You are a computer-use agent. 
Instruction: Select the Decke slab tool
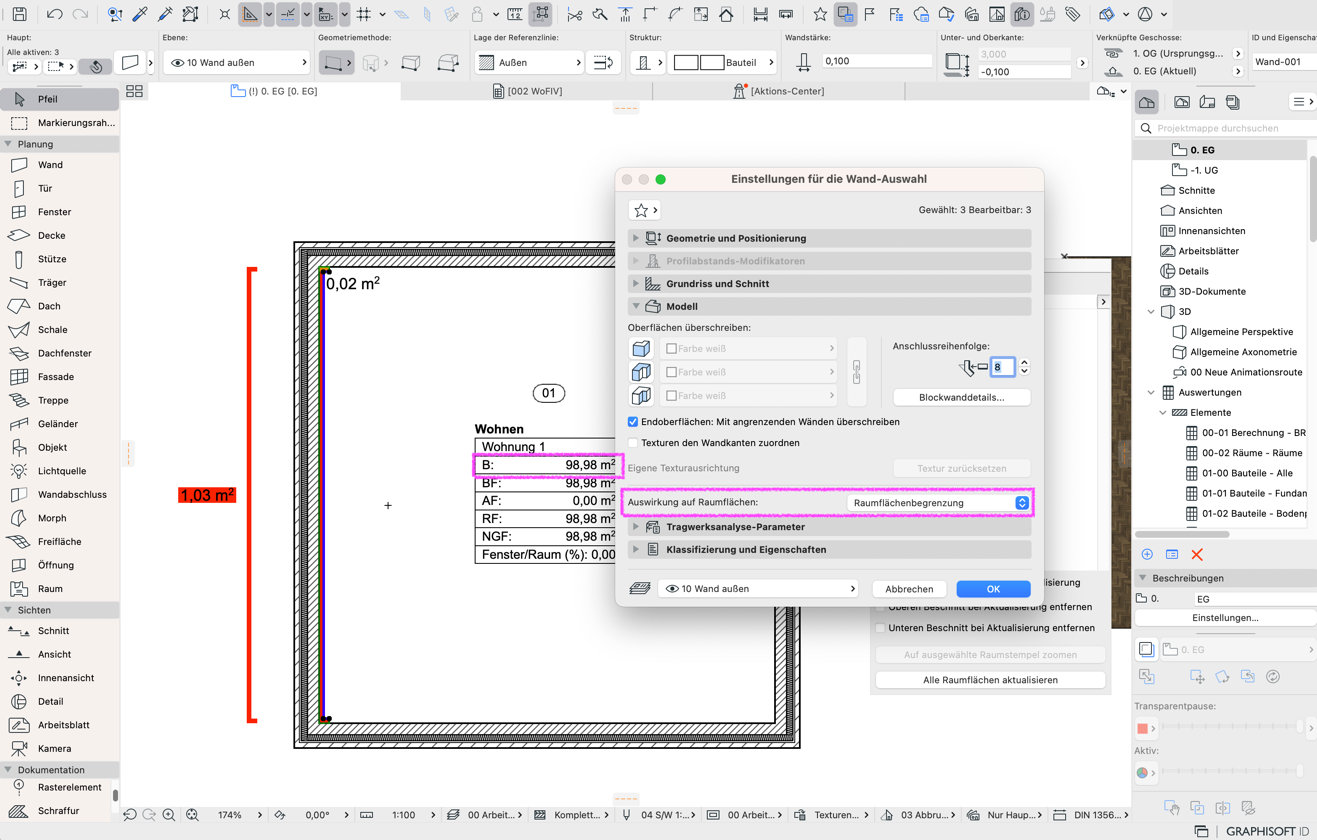[59, 235]
